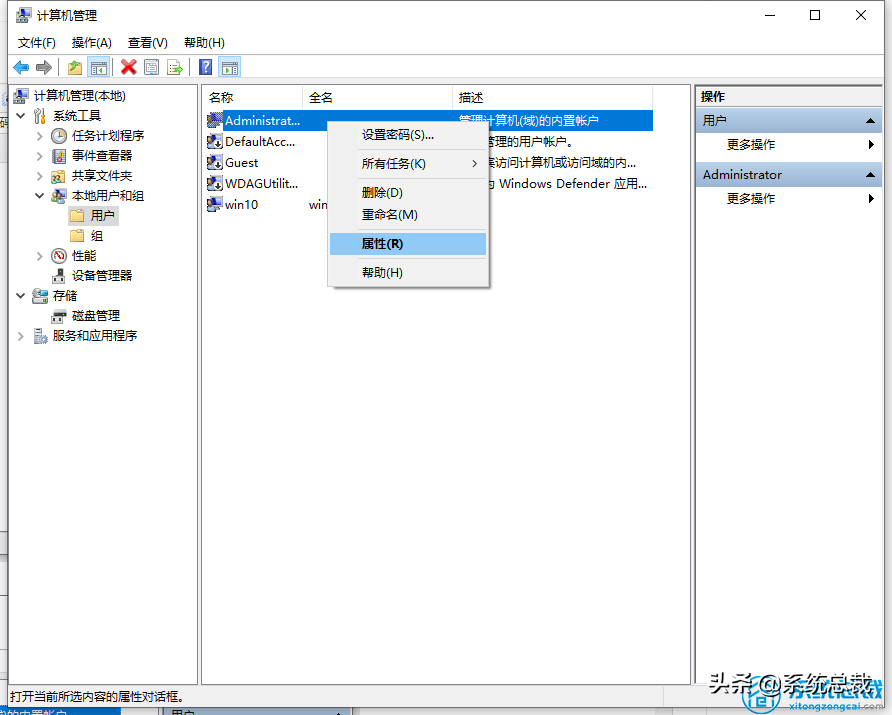
Task: Open the properties dialog via the toolbar icon
Action: 152,66
